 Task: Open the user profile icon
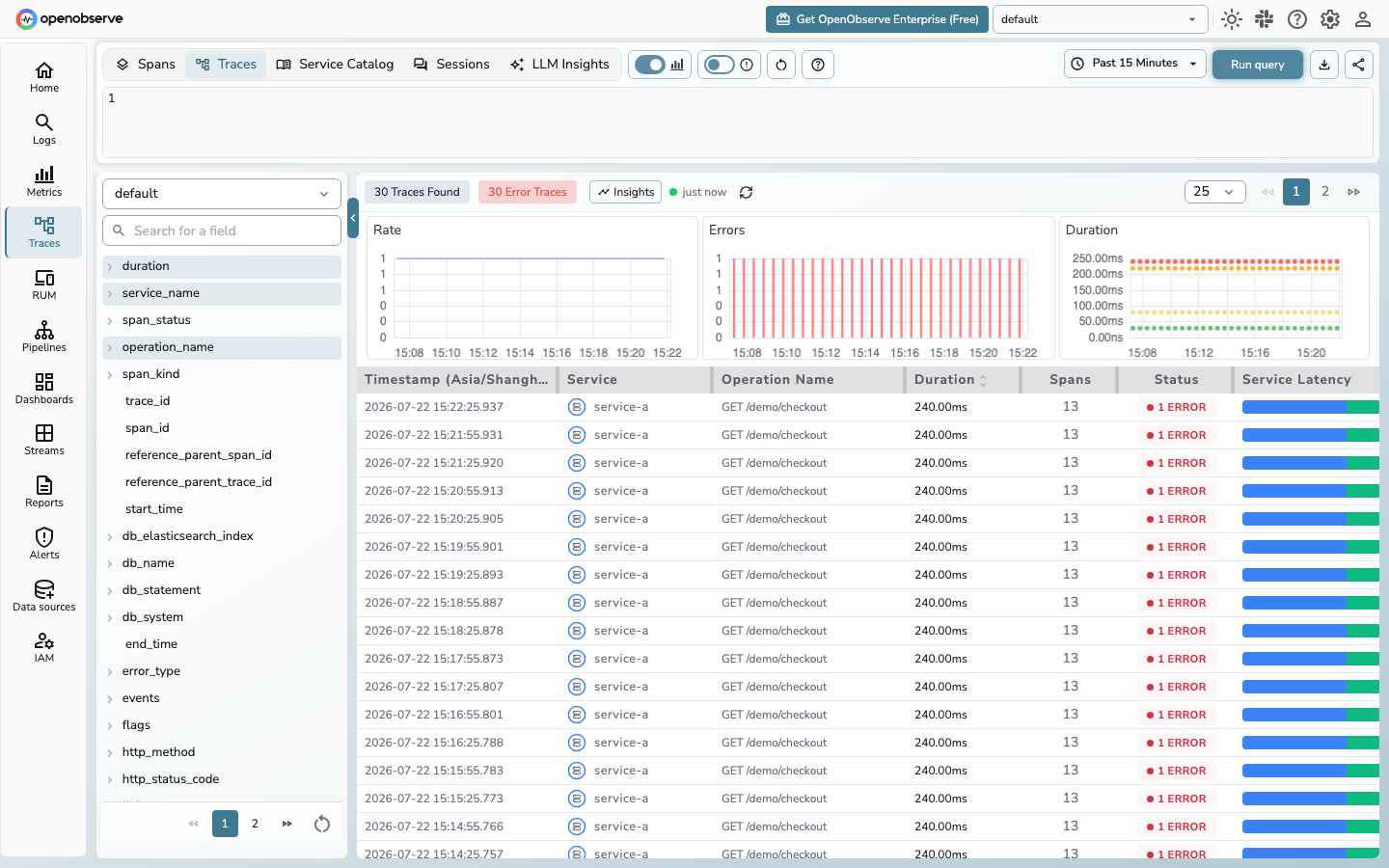pos(1363,19)
